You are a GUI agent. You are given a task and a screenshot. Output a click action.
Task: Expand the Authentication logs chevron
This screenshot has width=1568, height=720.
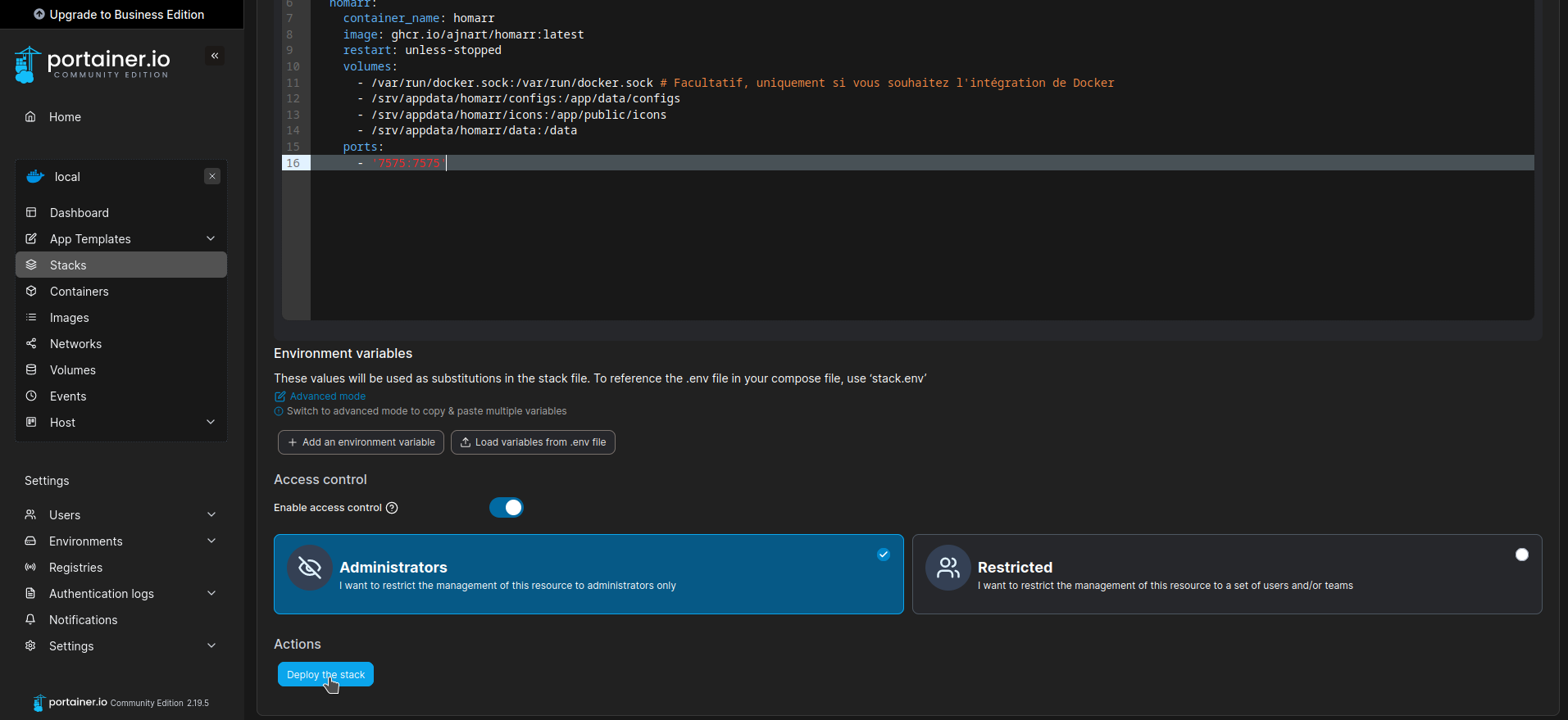tap(211, 593)
